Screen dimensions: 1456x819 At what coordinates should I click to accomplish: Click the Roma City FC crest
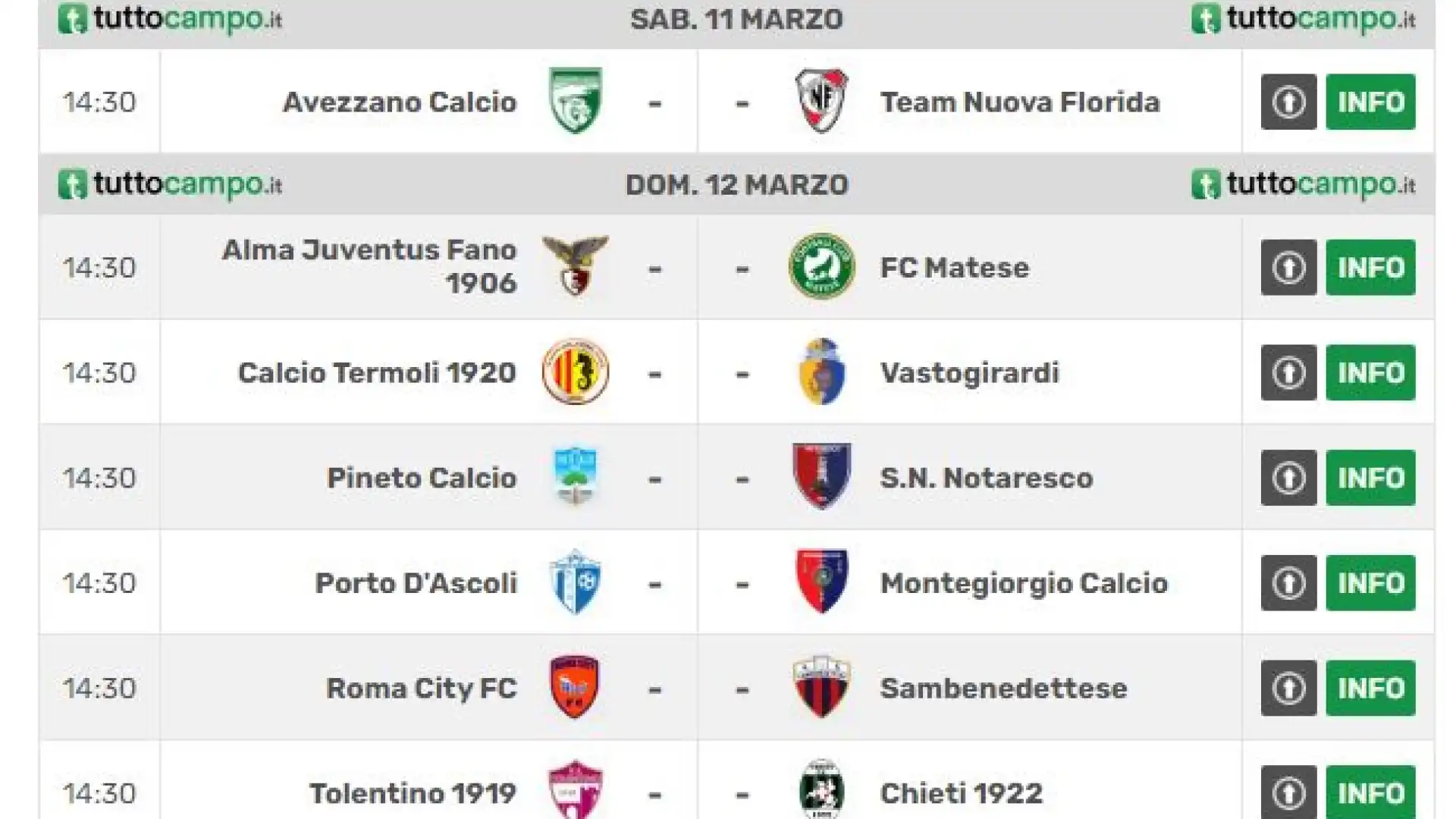click(575, 687)
